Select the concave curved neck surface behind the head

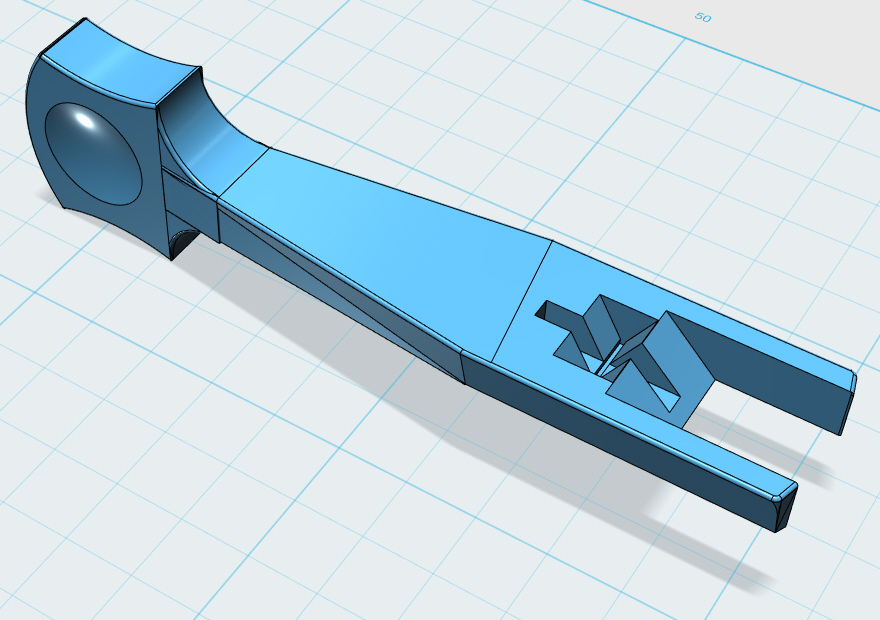[x=205, y=130]
